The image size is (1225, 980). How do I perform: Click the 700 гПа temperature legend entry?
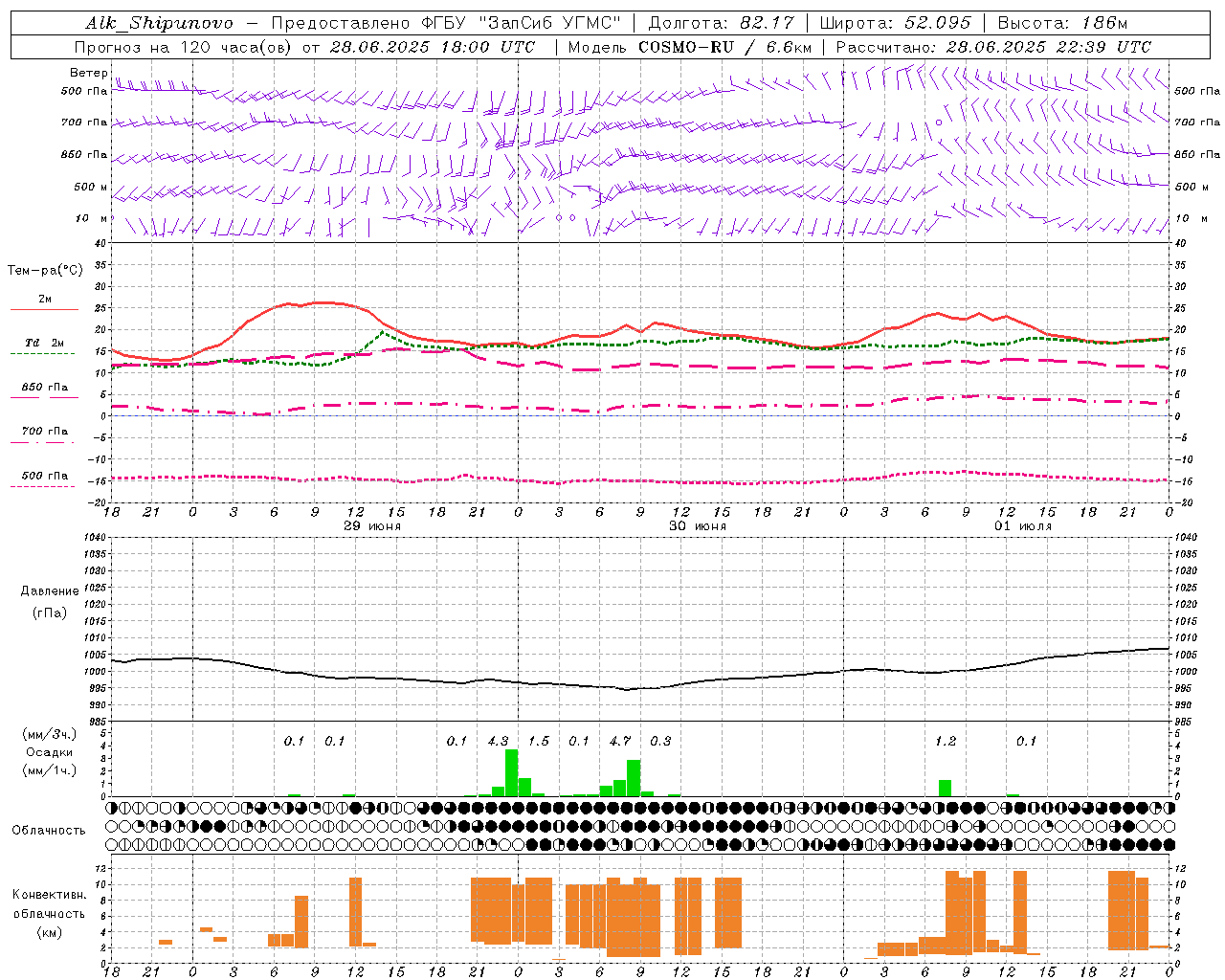45,432
